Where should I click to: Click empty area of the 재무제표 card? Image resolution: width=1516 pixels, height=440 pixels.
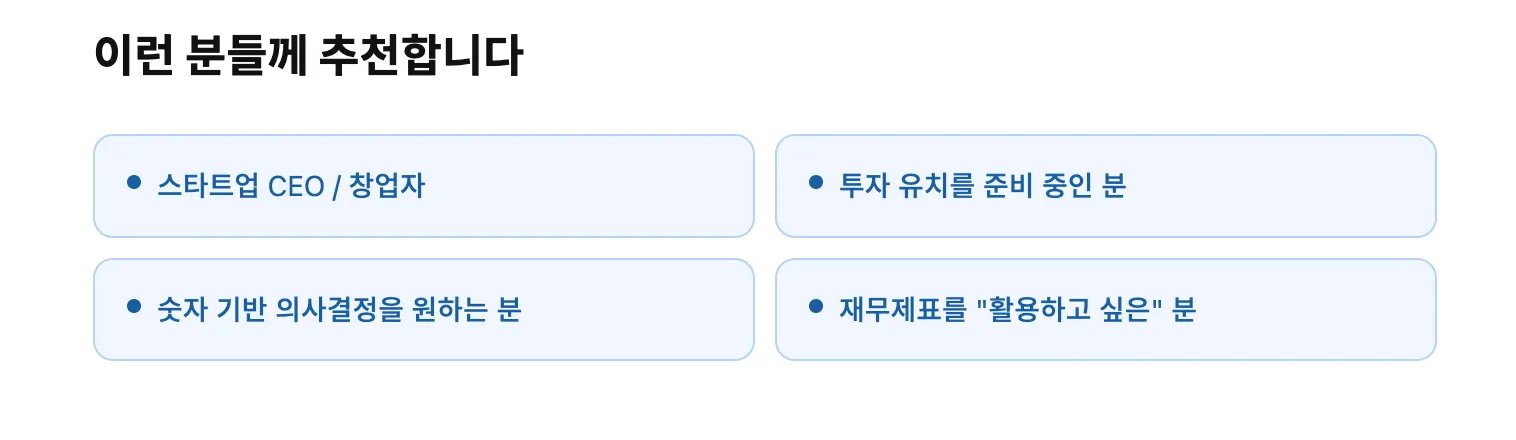(1320, 310)
